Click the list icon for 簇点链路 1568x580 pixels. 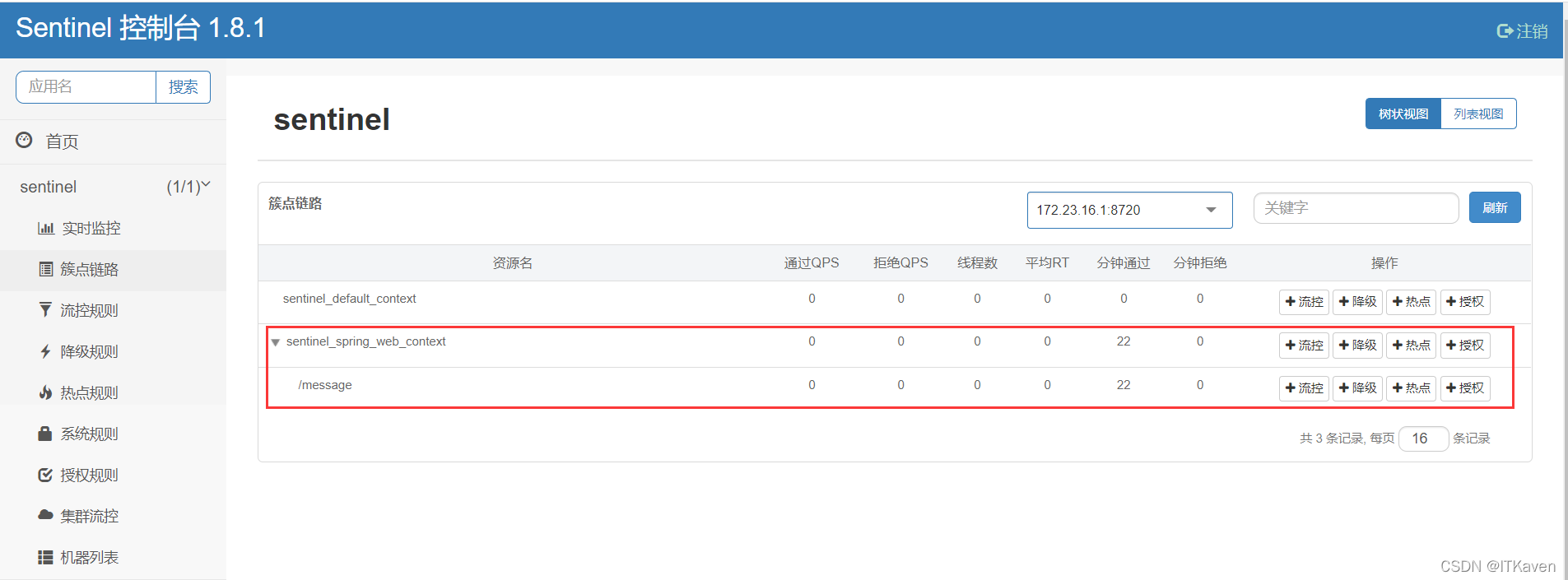point(46,269)
